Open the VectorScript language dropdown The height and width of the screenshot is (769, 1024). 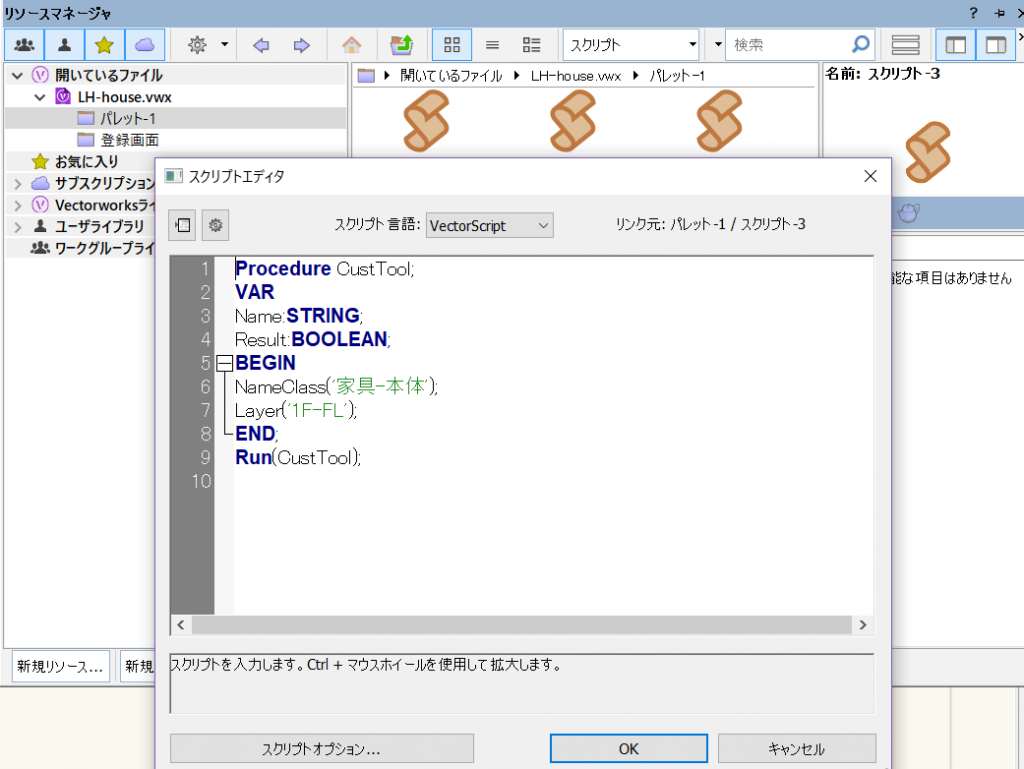(489, 225)
